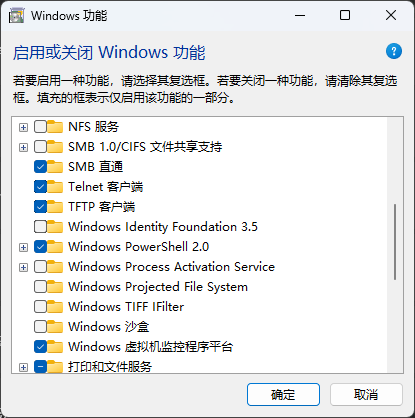Disable the Windows 虚拟机监控程序平台 checkbox

[40, 347]
